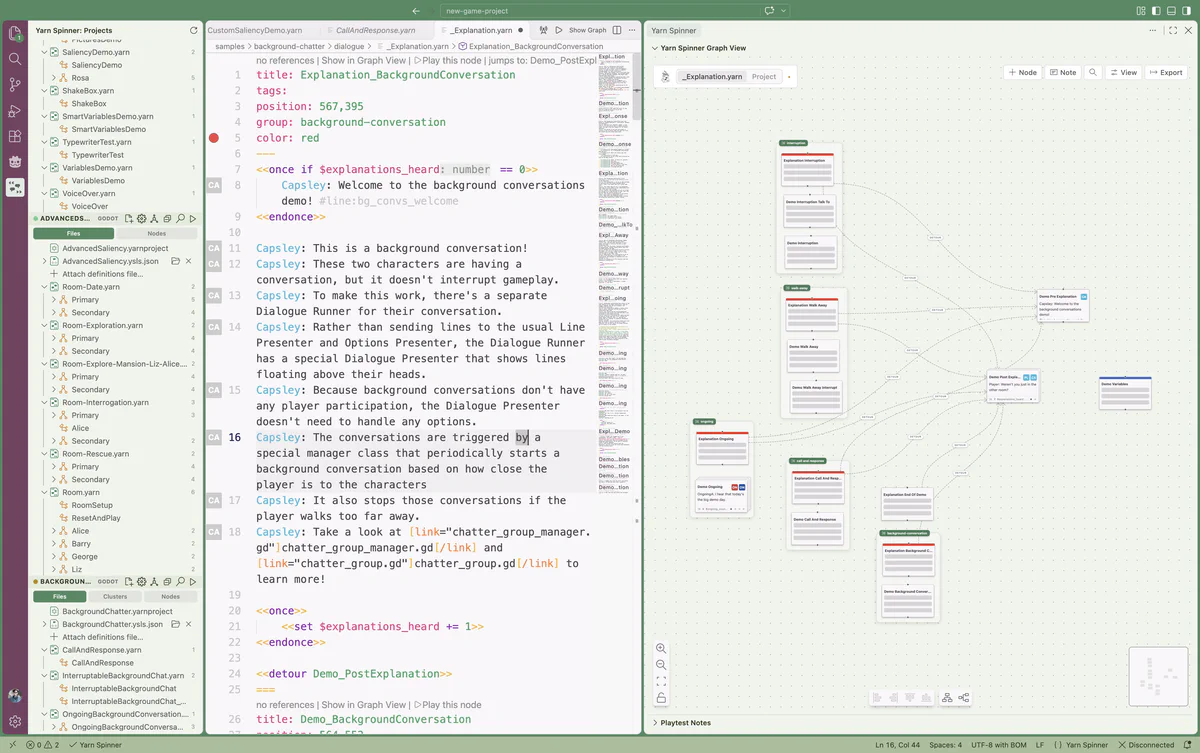Image resolution: width=1200 pixels, height=753 pixels.
Task: Open the Accounts avatar icon
Action: pos(15,695)
